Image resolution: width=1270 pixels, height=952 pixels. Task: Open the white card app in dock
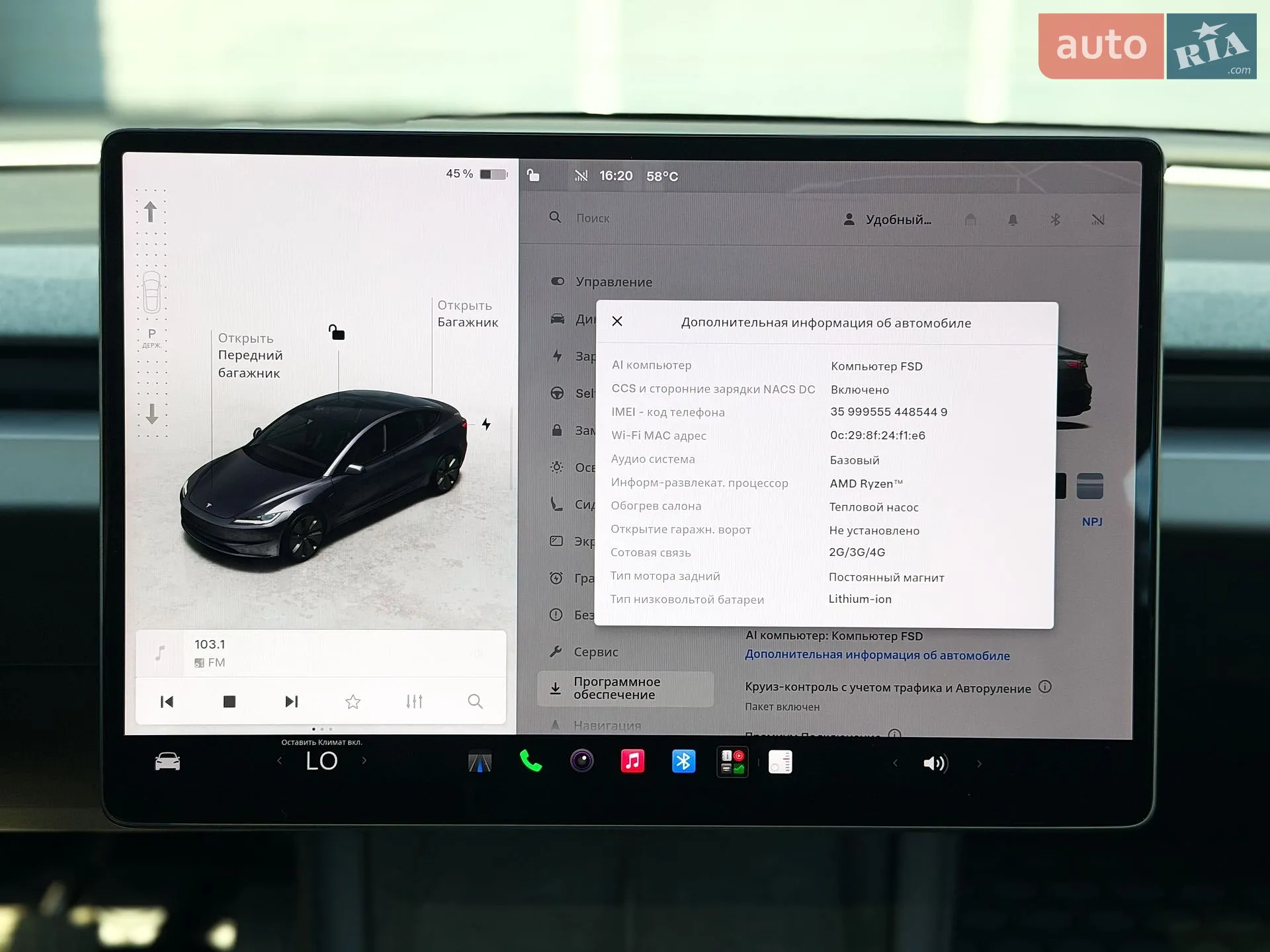(781, 762)
